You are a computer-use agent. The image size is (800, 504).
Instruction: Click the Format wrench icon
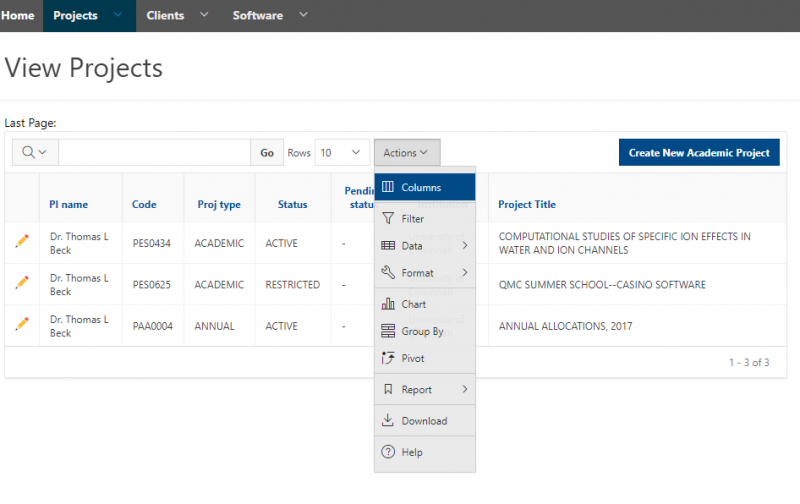coord(388,272)
